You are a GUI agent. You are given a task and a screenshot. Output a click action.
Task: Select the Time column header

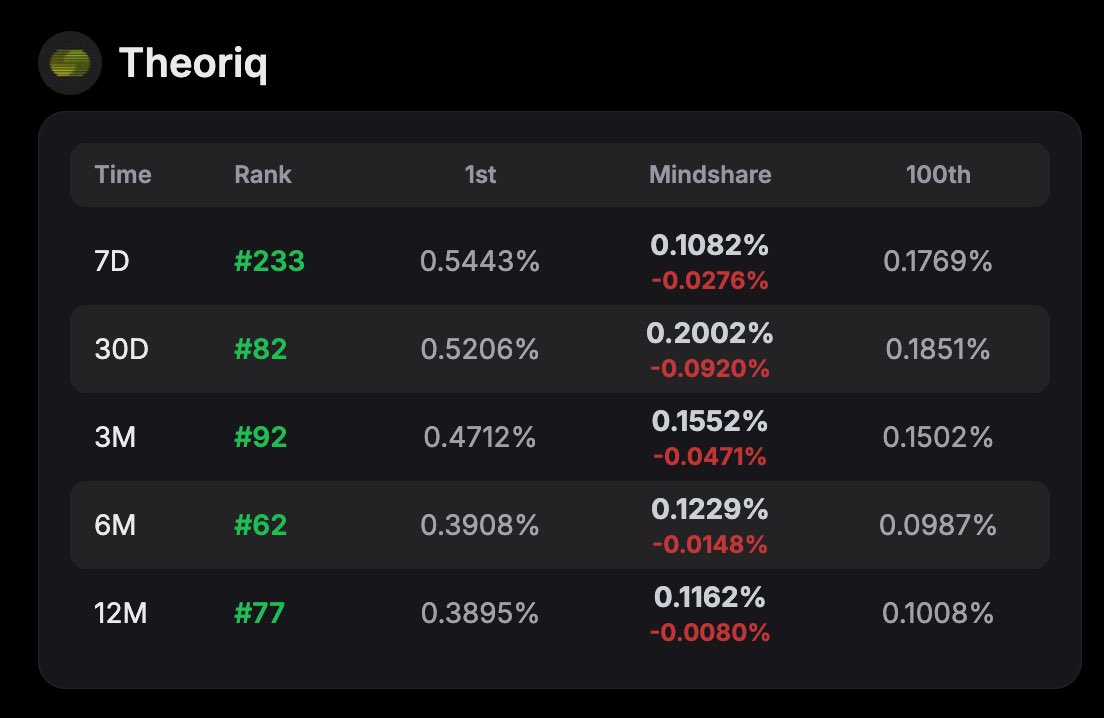coord(123,175)
